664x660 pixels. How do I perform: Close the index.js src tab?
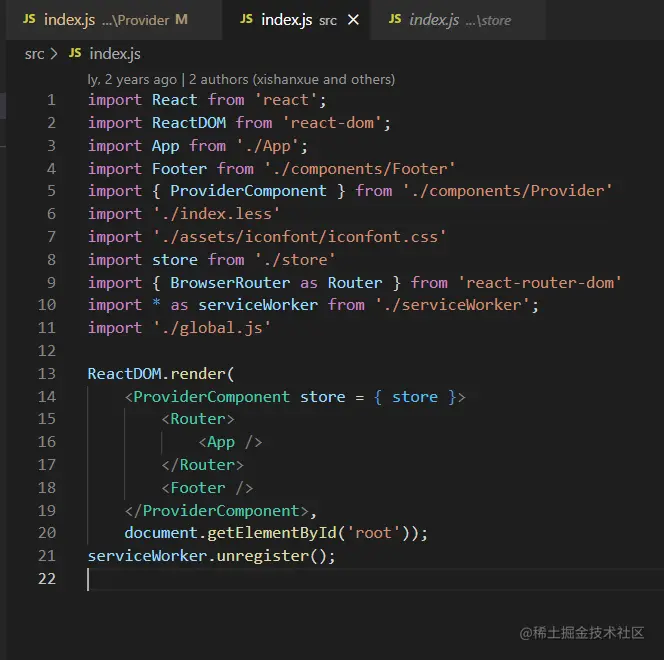pyautogui.click(x=353, y=20)
